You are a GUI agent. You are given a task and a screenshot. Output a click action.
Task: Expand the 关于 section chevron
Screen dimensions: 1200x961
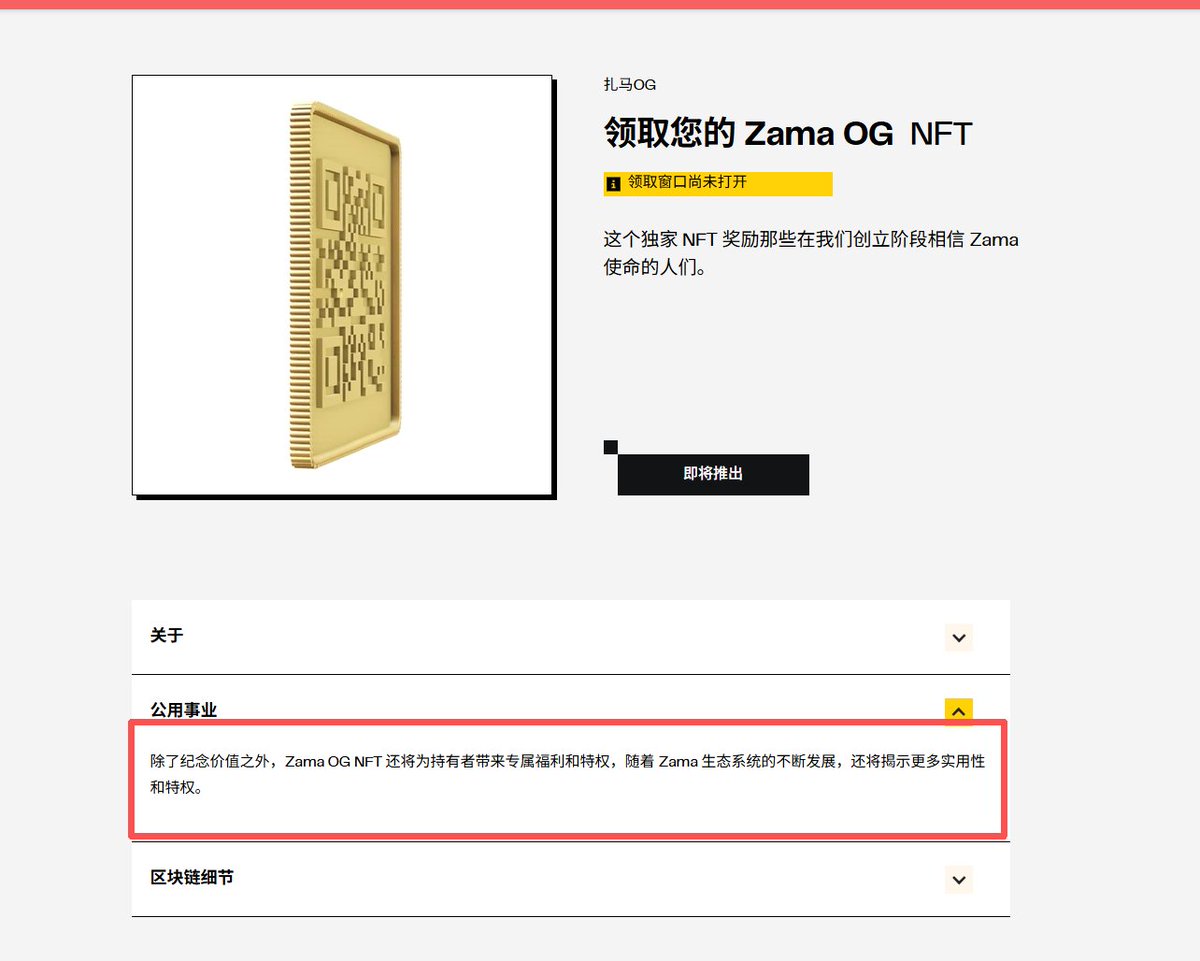click(x=958, y=637)
